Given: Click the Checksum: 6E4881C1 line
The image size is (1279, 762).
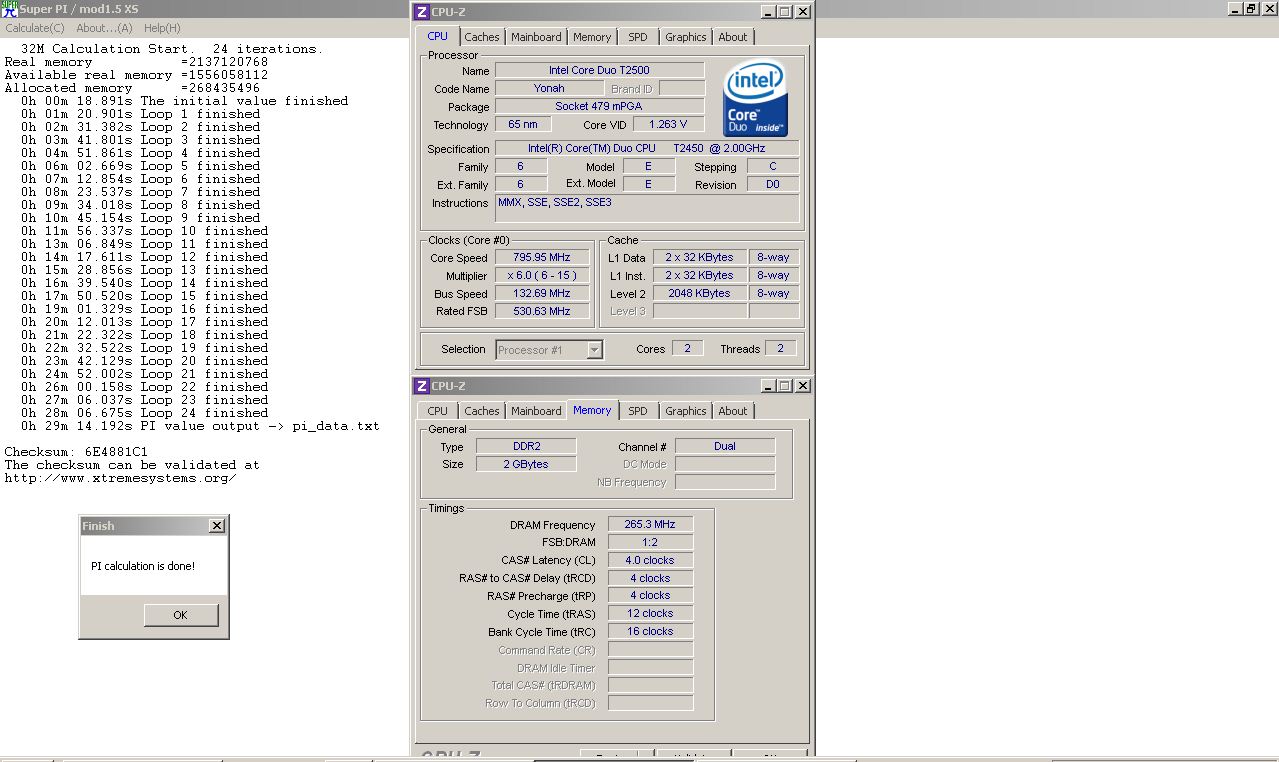Looking at the screenshot, I should tap(76, 452).
